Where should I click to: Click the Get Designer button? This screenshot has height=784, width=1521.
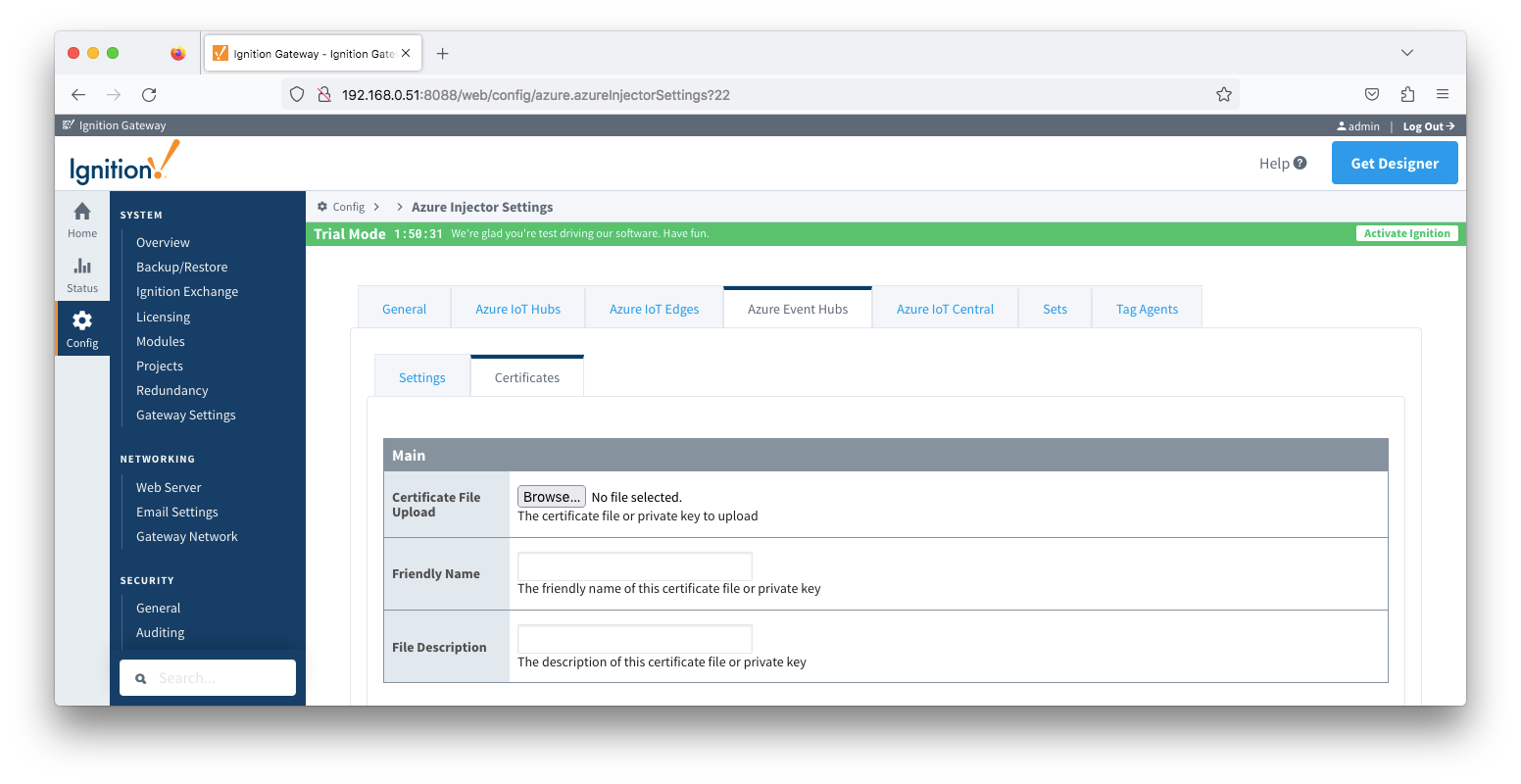[x=1394, y=163]
